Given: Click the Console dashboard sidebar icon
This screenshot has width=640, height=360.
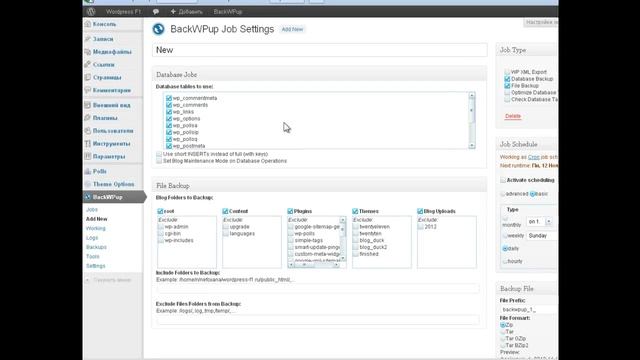Looking at the screenshot, I should click(88, 24).
